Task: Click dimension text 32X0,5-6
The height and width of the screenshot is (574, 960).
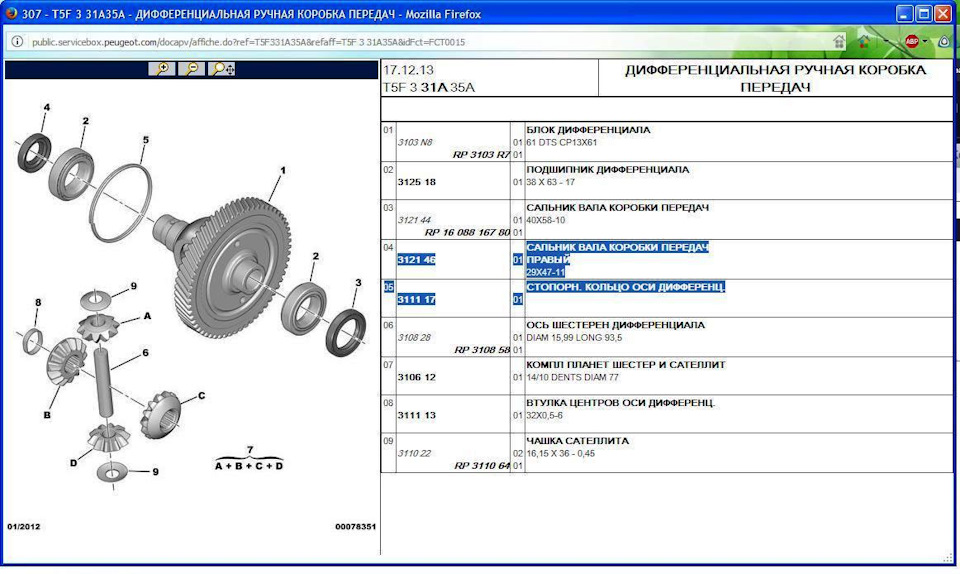Action: pyautogui.click(x=544, y=415)
